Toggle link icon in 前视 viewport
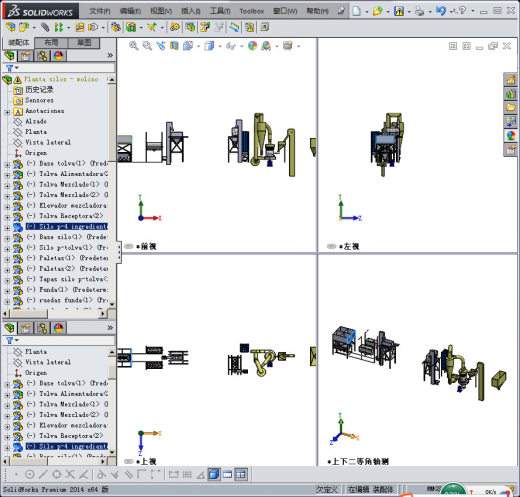The width and height of the screenshot is (520, 497). (129, 246)
